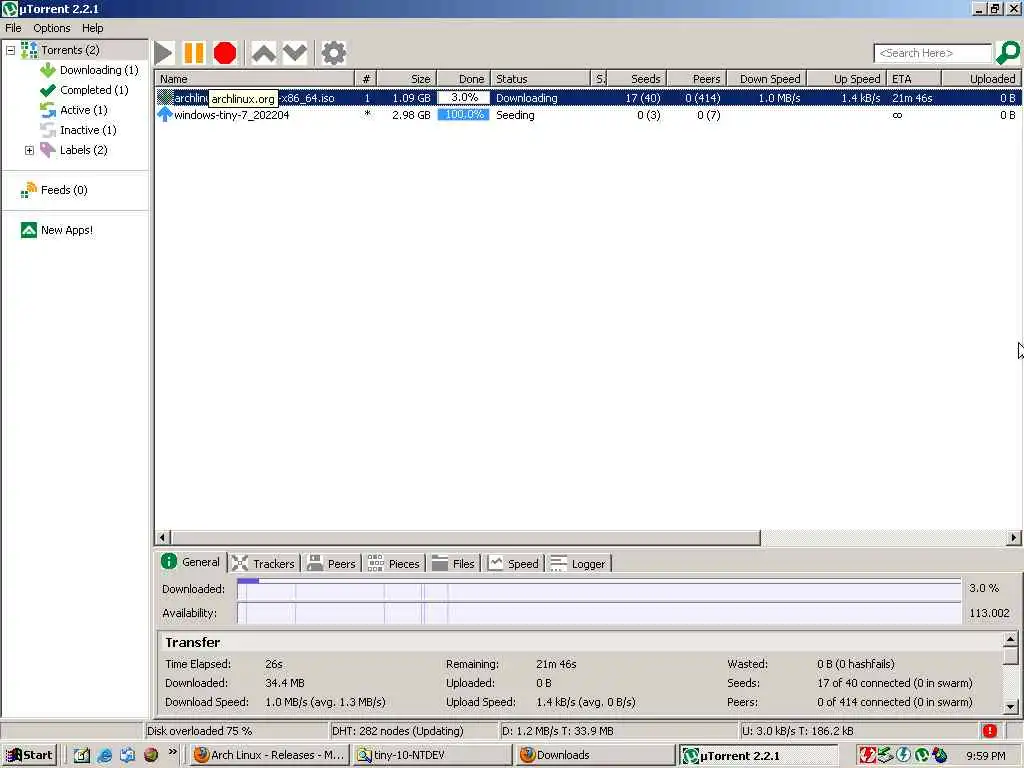The image size is (1024, 768).
Task: Open the Help menu
Action: (92, 28)
